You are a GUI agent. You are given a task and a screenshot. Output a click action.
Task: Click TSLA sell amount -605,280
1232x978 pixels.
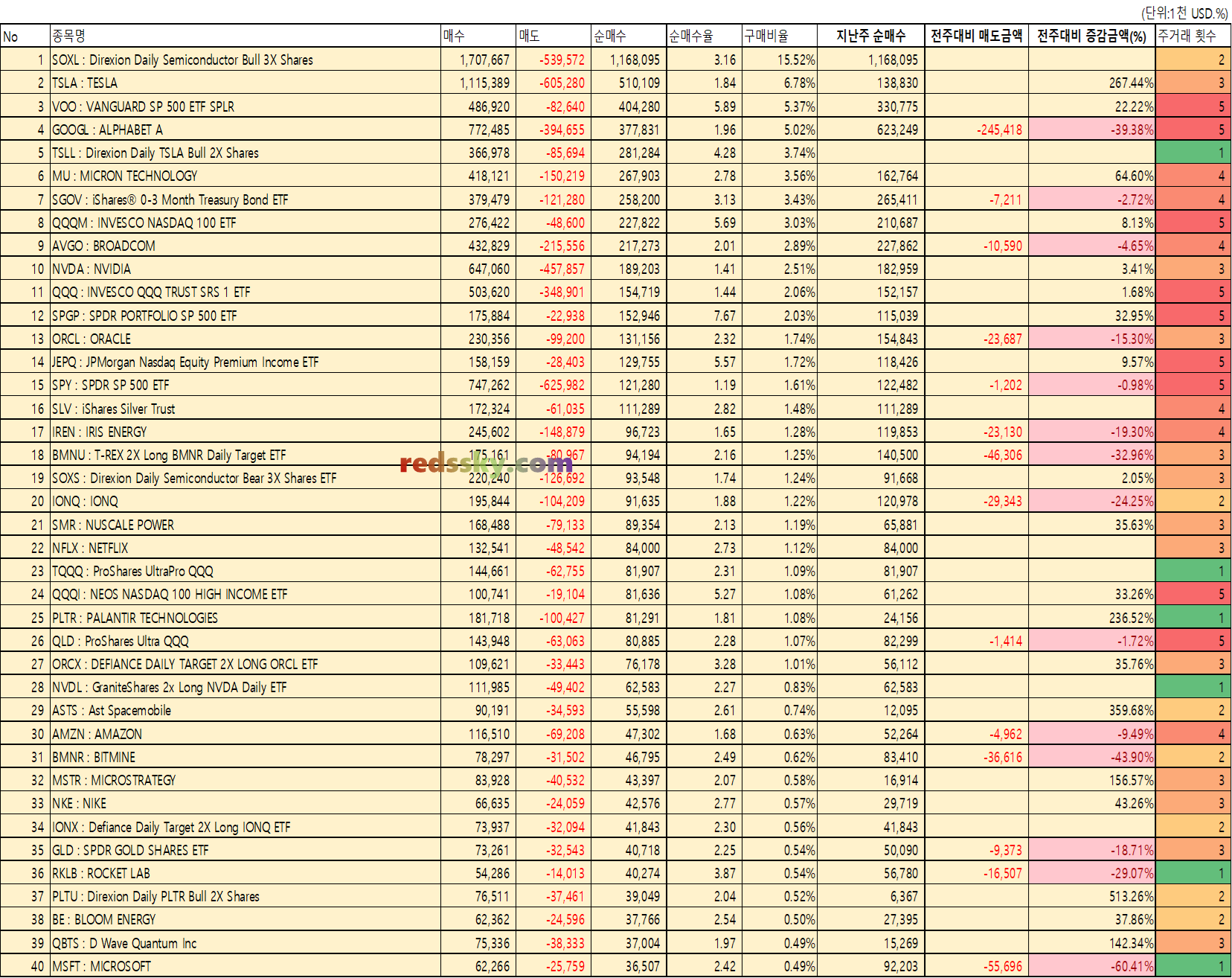[x=562, y=83]
